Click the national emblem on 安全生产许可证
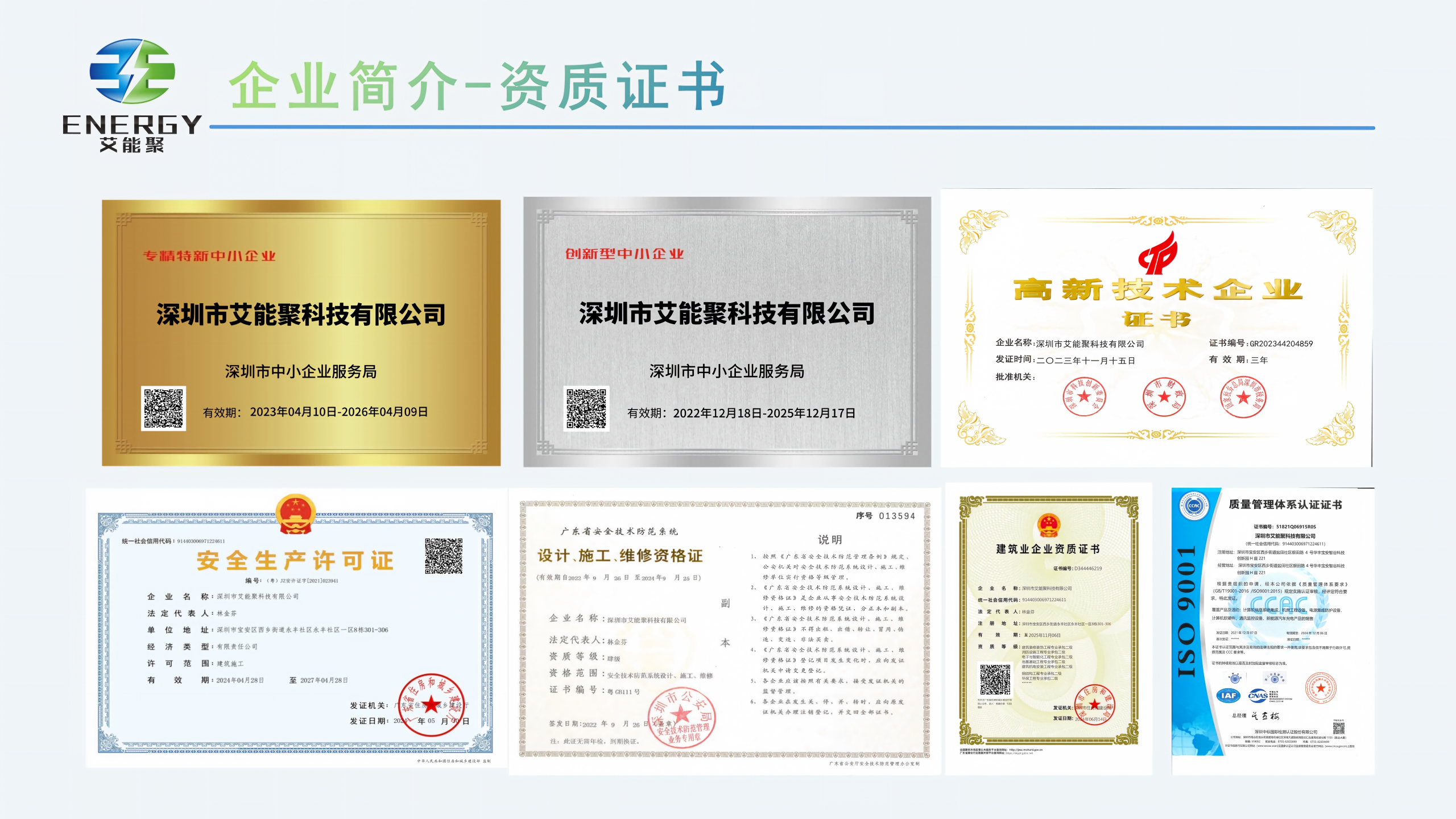1456x819 pixels. 295,514
